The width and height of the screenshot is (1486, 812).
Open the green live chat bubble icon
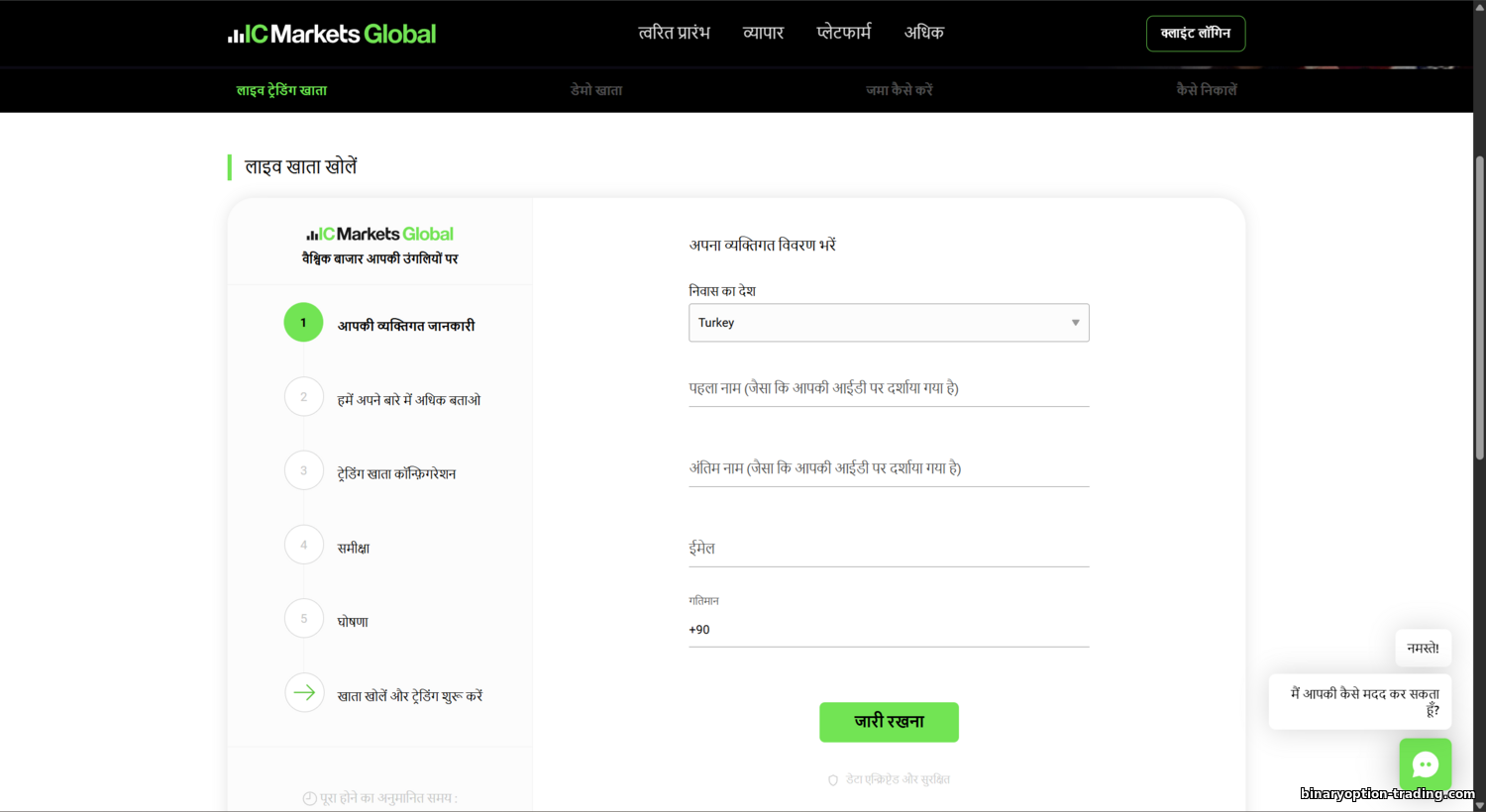1425,763
